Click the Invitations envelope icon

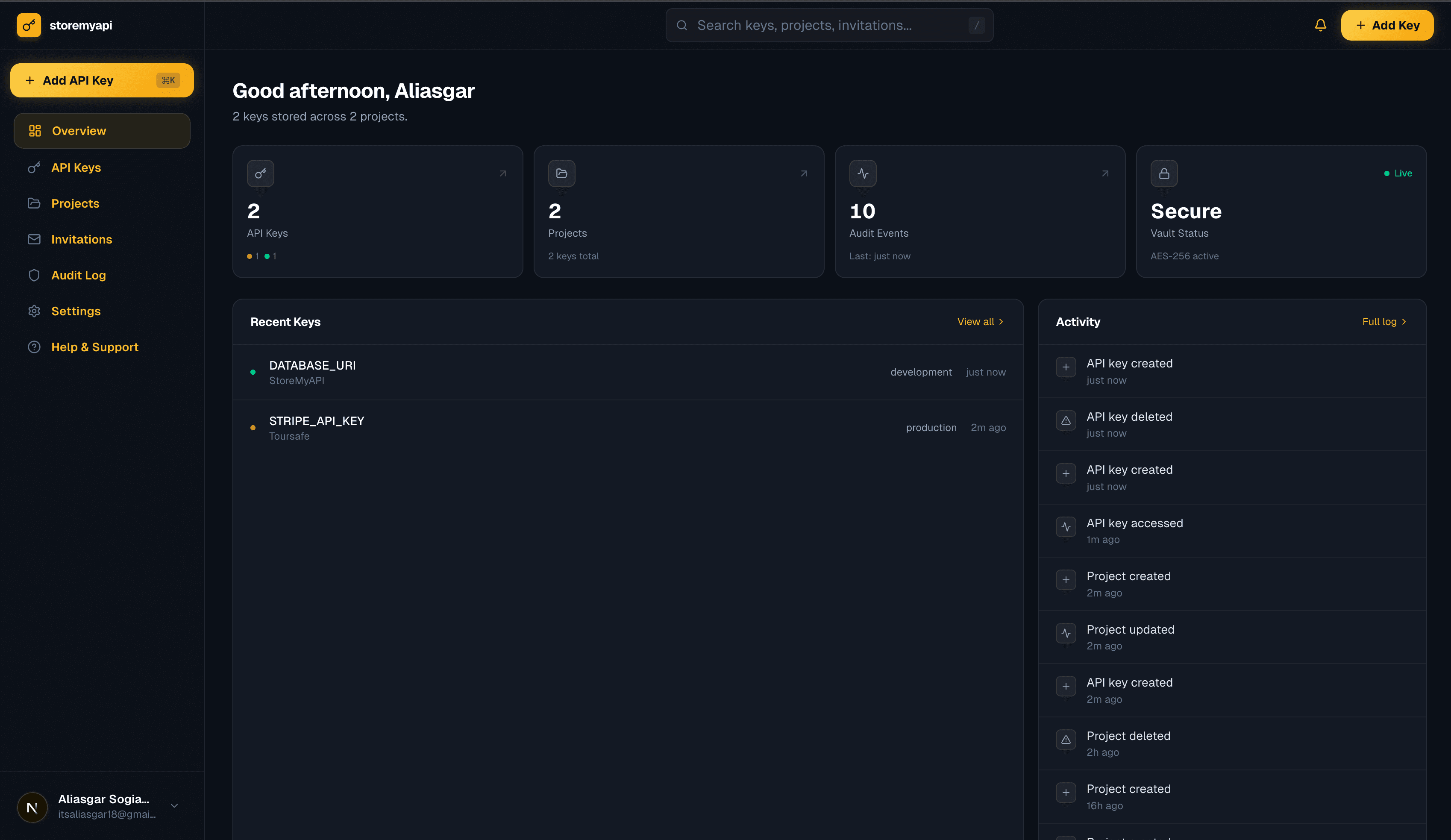coord(34,239)
